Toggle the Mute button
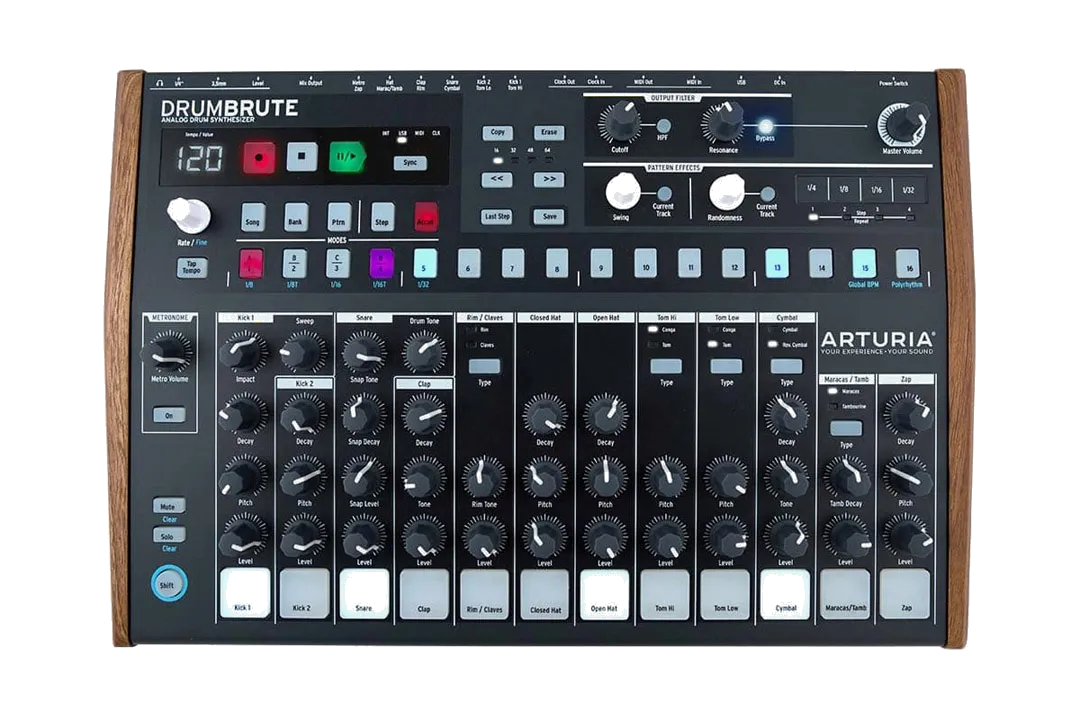Screen dimensions: 1080x720 169,506
